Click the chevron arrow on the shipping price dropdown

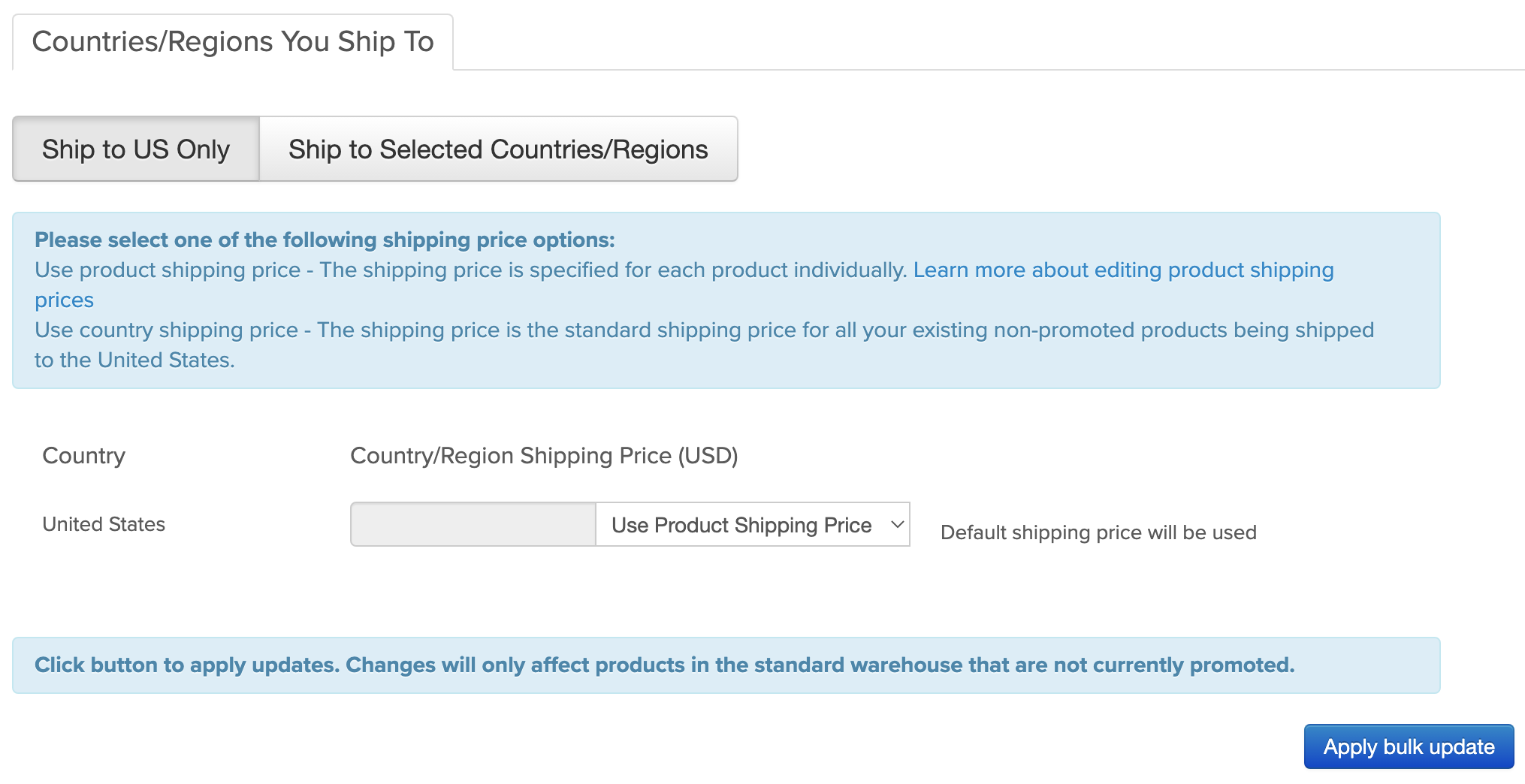pyautogui.click(x=897, y=524)
